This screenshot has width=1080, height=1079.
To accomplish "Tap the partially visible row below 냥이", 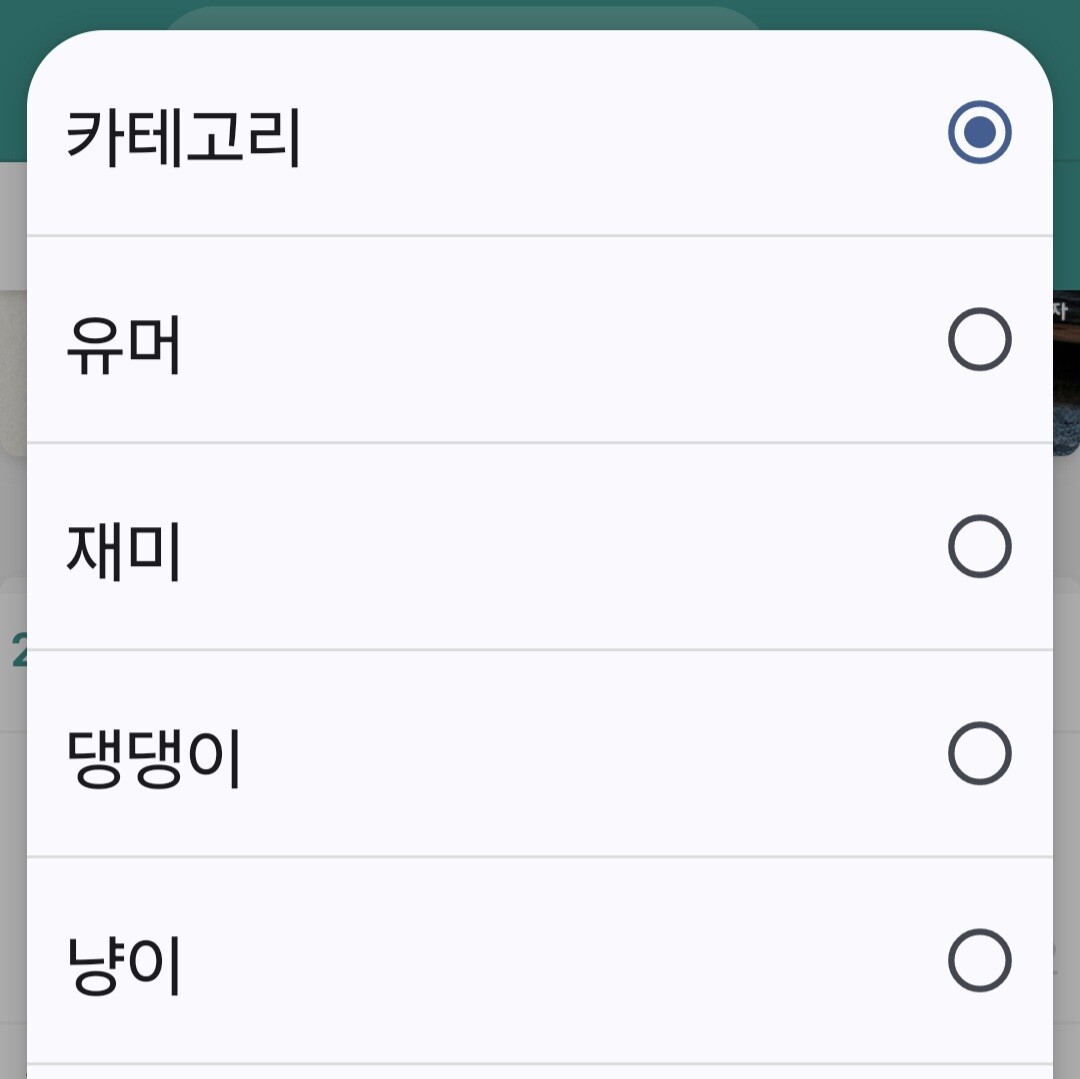I will click(540, 1071).
